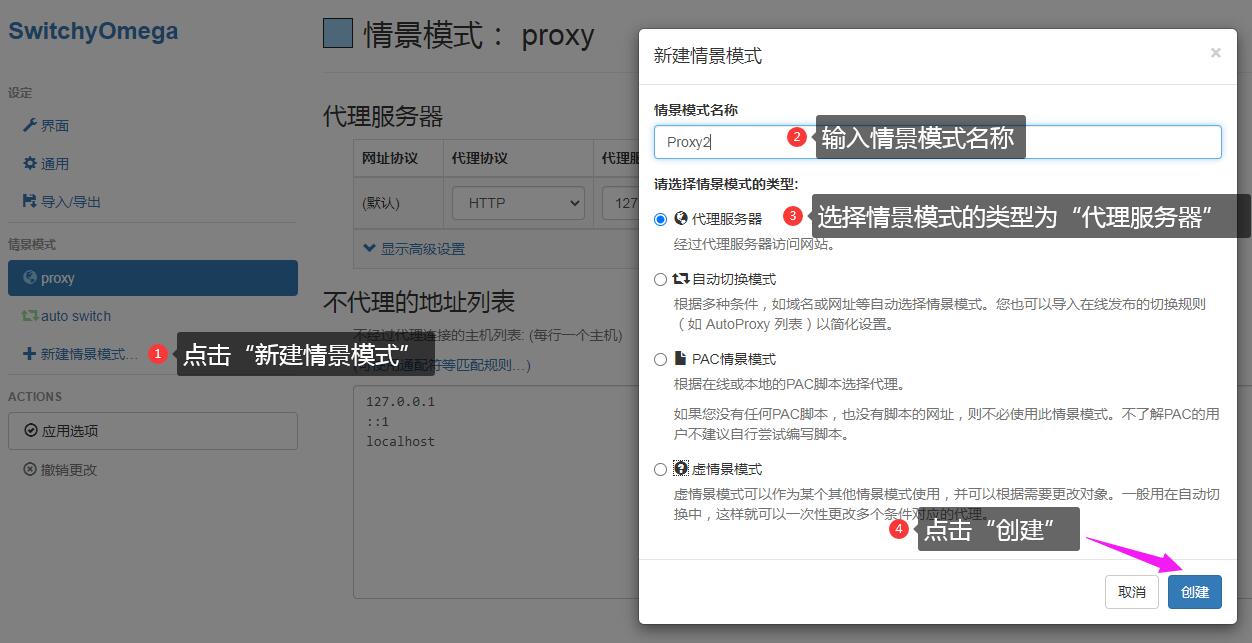Choose the PAC情景模式 radio option
Image resolution: width=1252 pixels, height=643 pixels.
point(660,360)
